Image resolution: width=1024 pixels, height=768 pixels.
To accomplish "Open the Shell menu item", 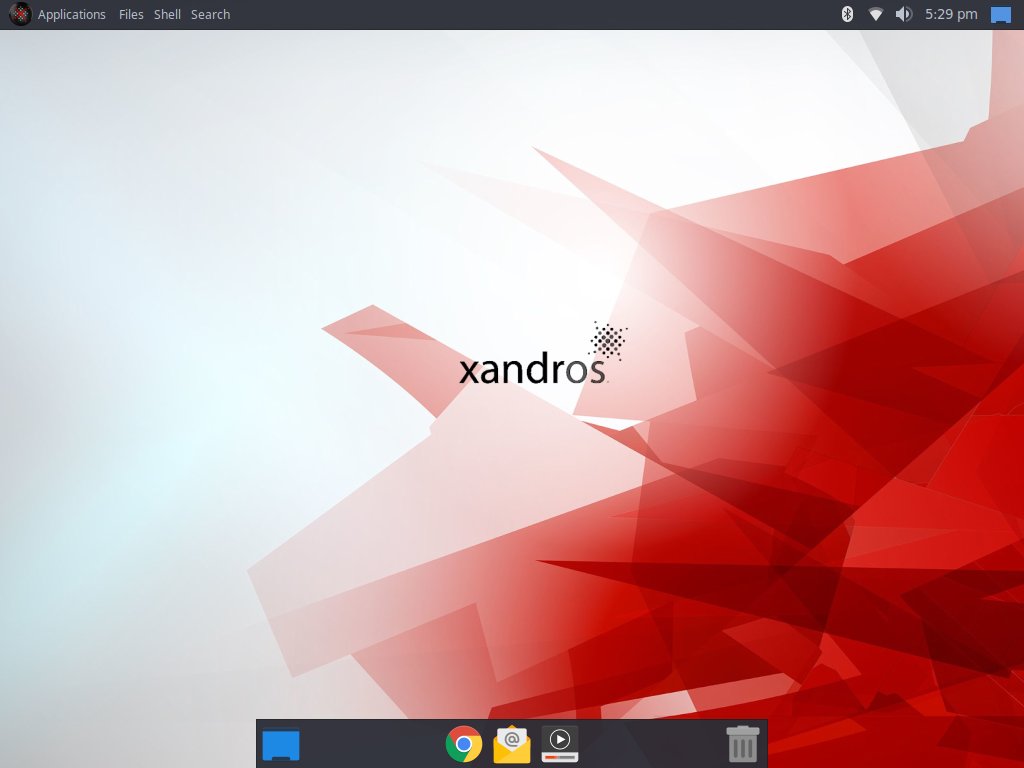I will pyautogui.click(x=167, y=14).
